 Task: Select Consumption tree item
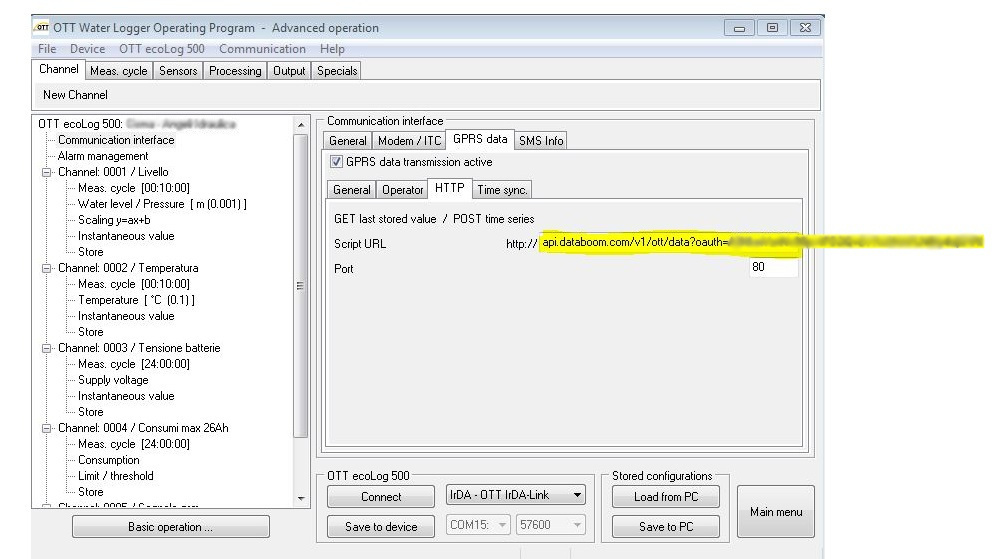(108, 460)
